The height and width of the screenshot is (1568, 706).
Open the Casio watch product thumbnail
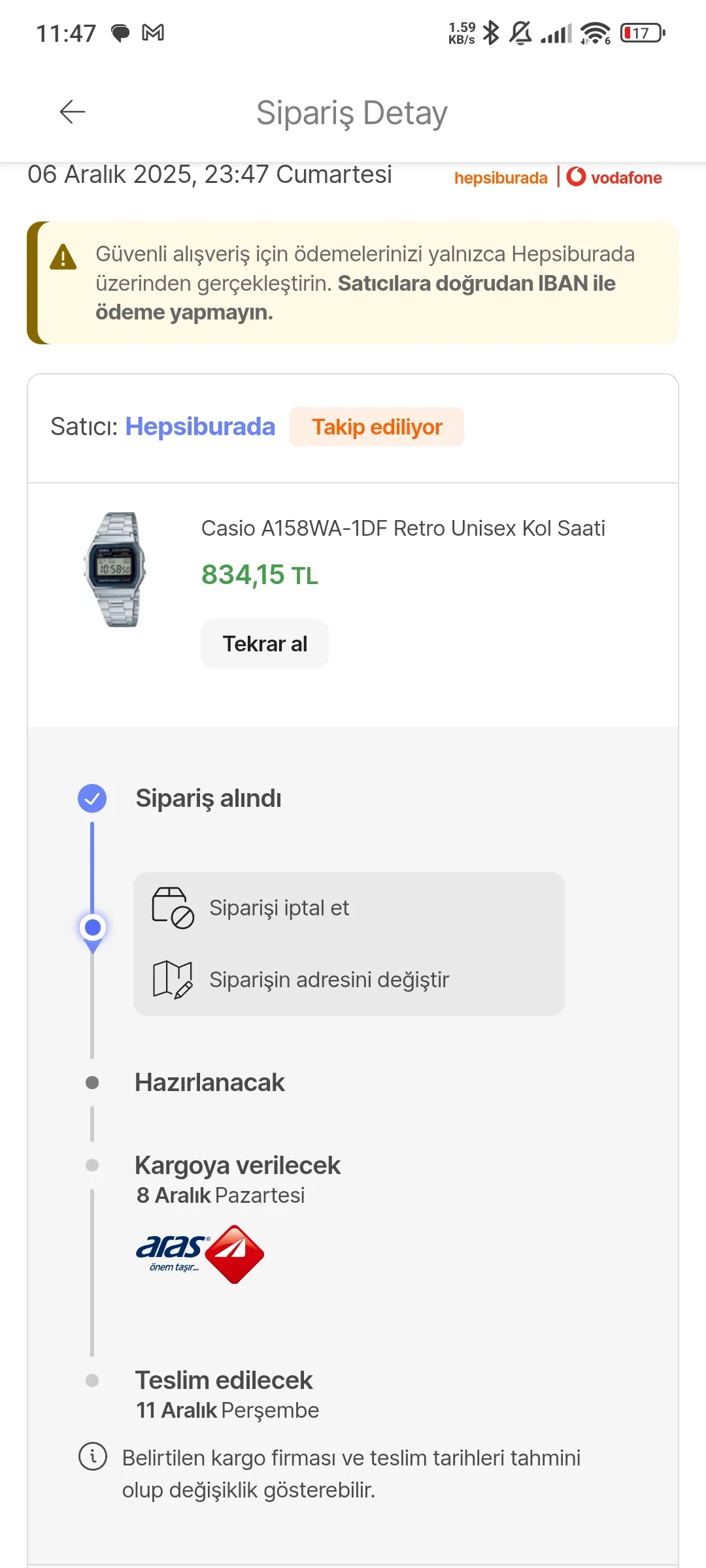(x=115, y=570)
